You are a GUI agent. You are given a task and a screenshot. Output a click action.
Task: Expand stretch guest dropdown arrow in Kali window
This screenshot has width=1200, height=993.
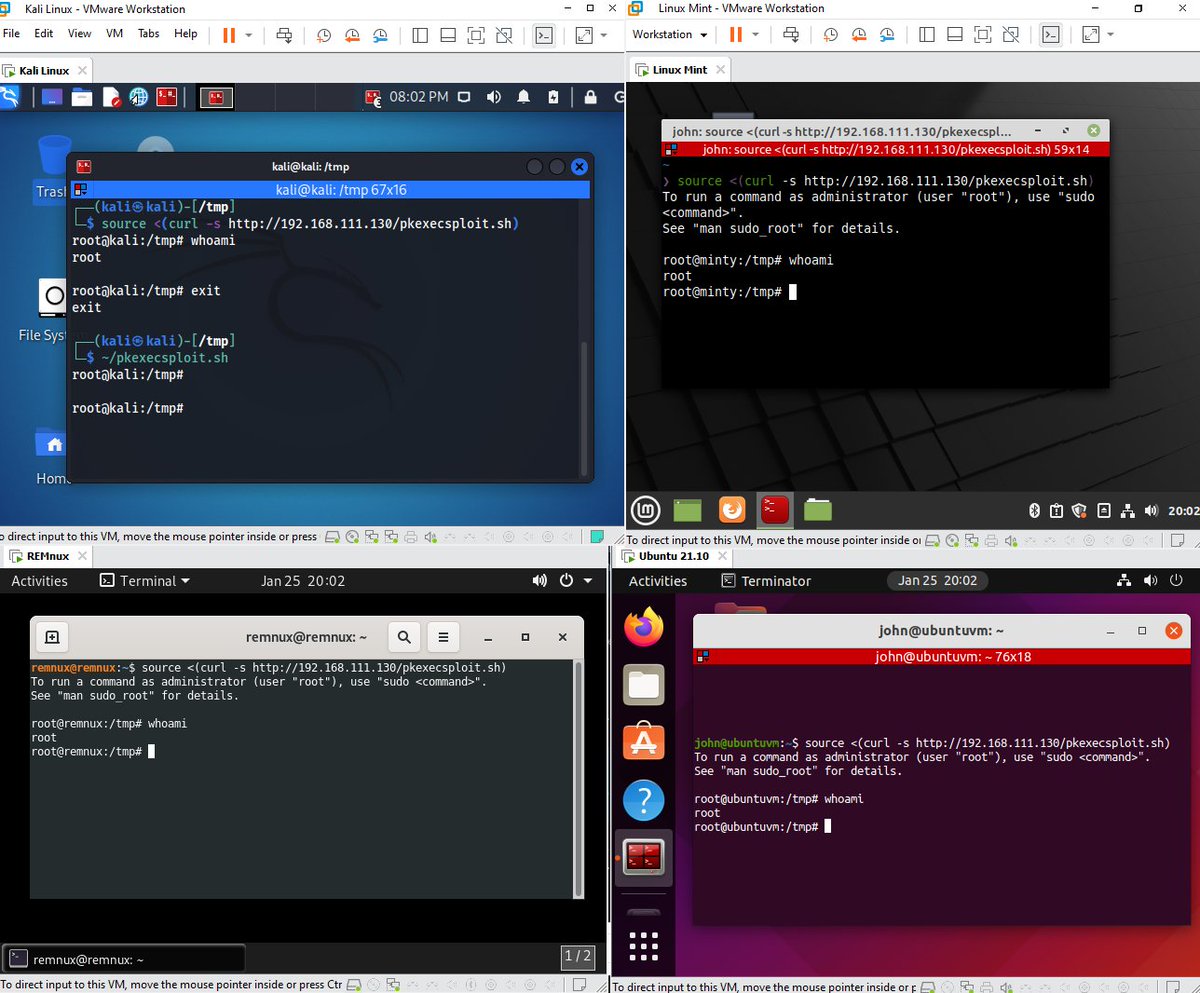tap(603, 35)
